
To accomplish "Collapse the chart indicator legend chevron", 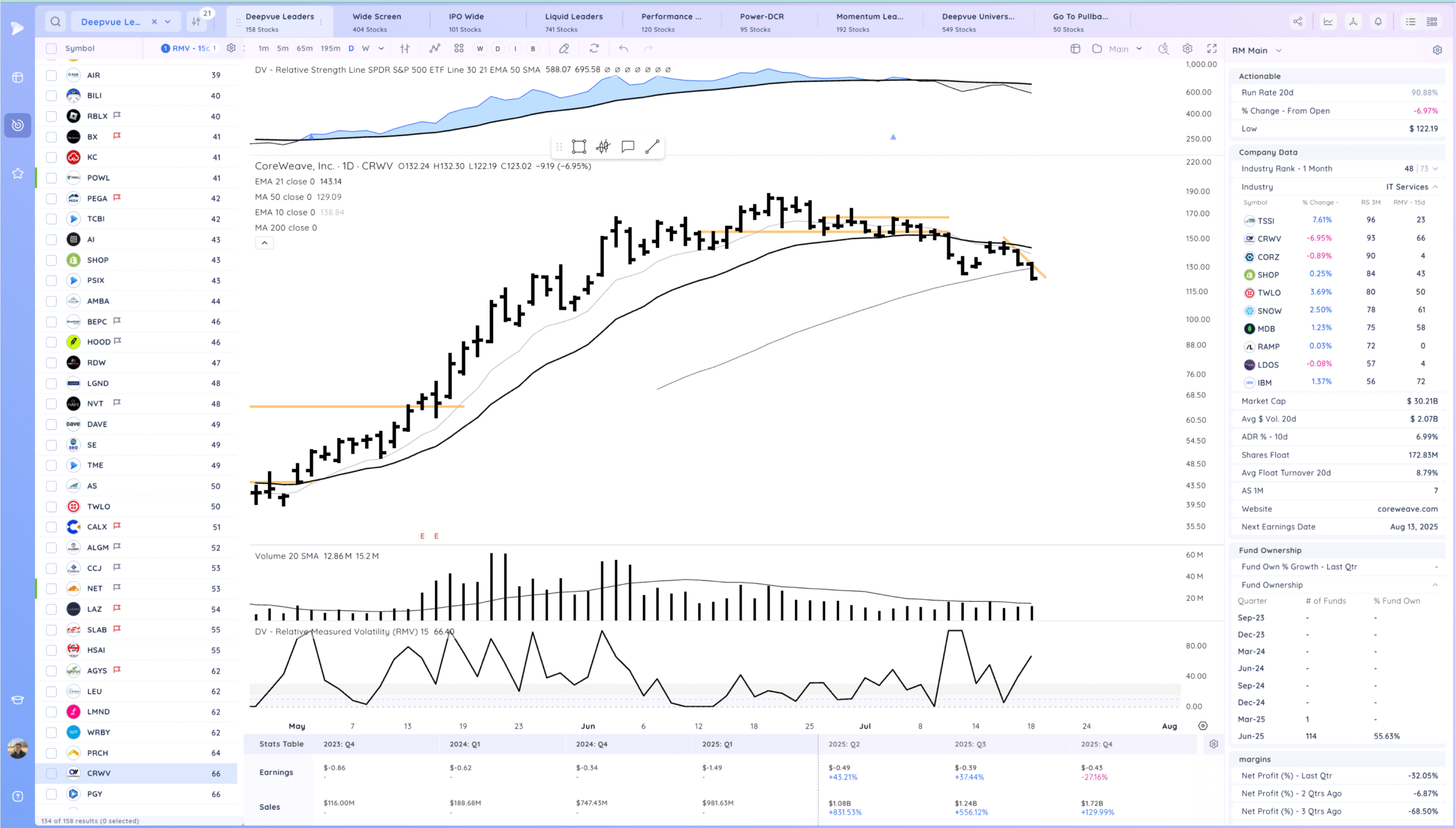I will point(264,243).
